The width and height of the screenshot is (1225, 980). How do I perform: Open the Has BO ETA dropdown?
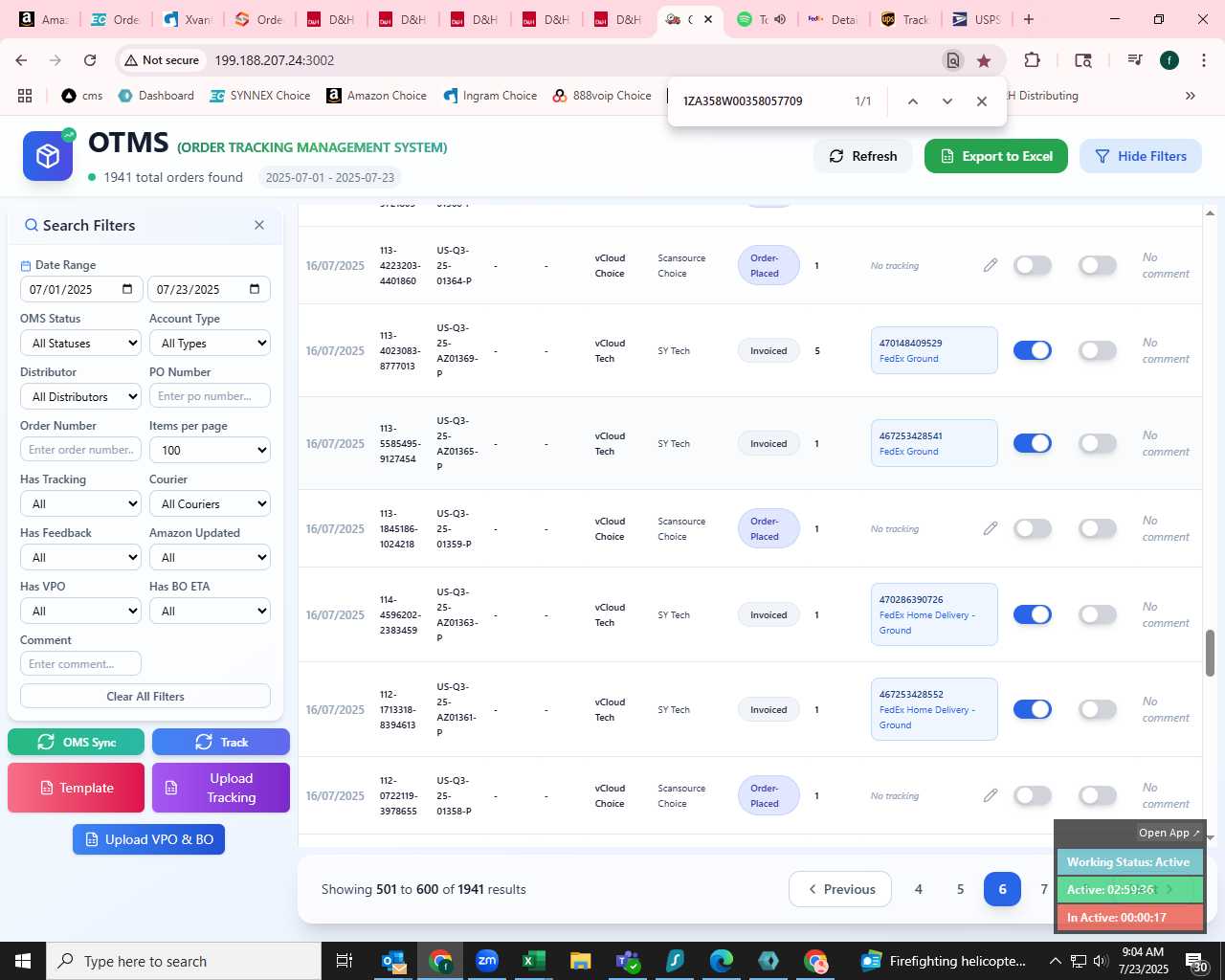click(210, 611)
